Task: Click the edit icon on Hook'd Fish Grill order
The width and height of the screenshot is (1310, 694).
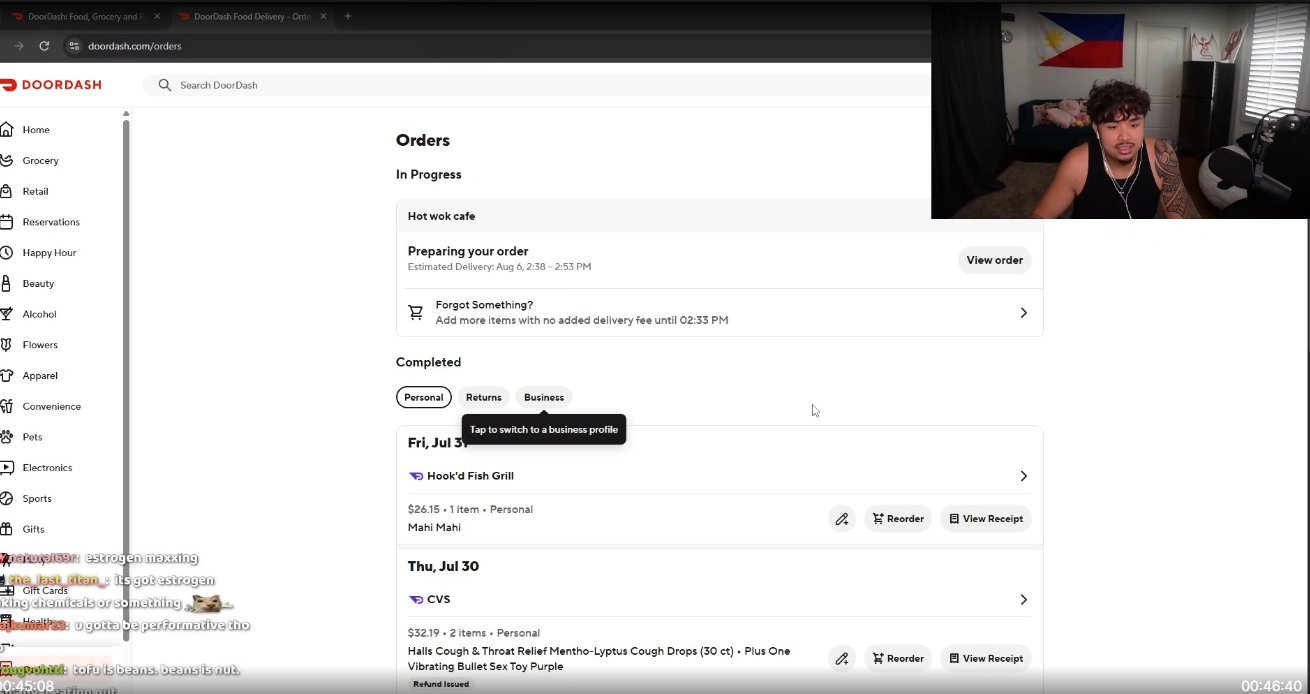Action: tap(842, 519)
